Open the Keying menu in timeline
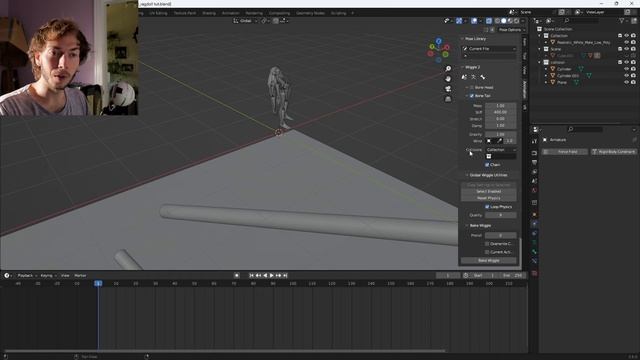This screenshot has width=640, height=360. pos(48,276)
